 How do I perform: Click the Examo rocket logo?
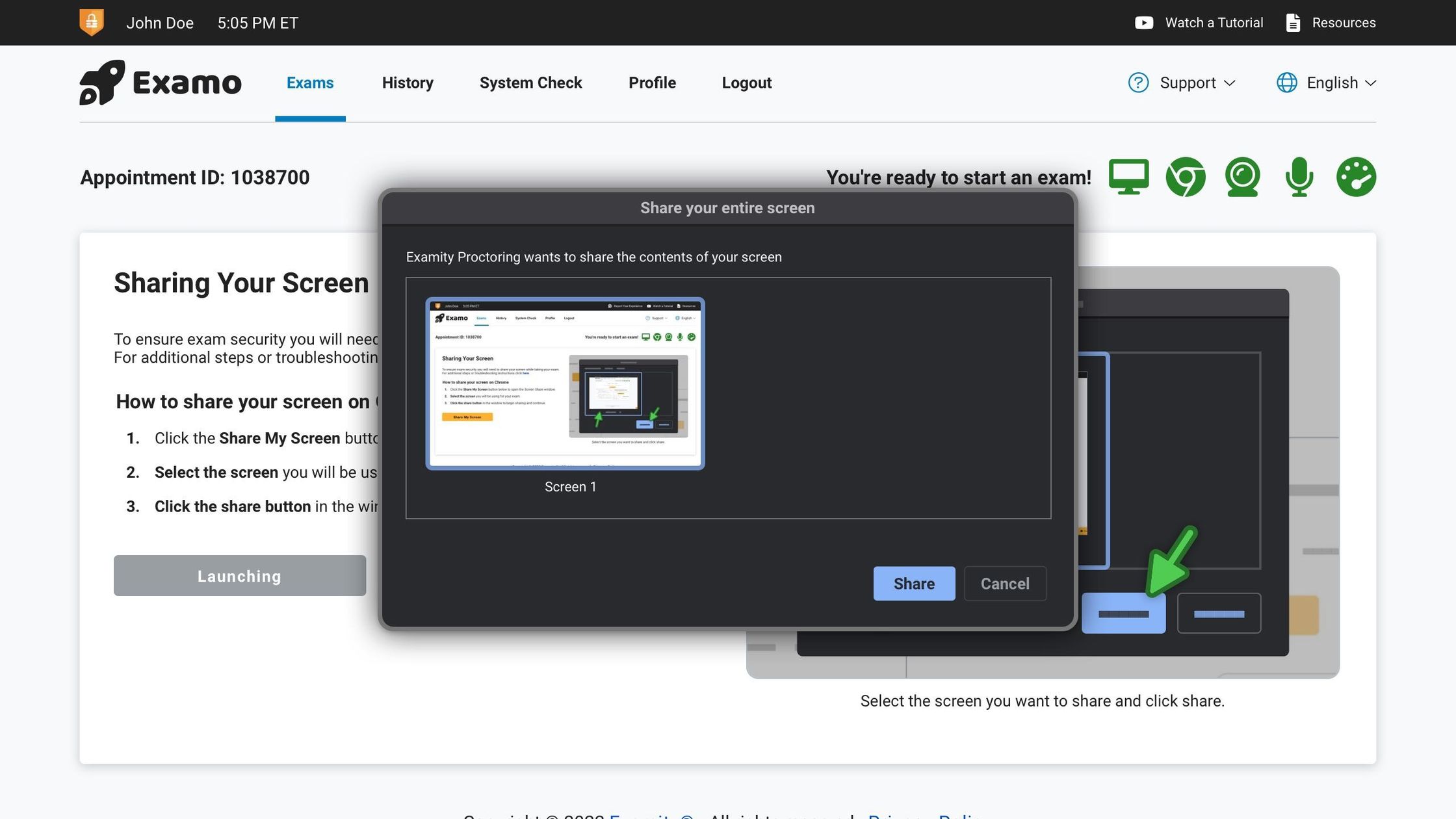pyautogui.click(x=160, y=83)
